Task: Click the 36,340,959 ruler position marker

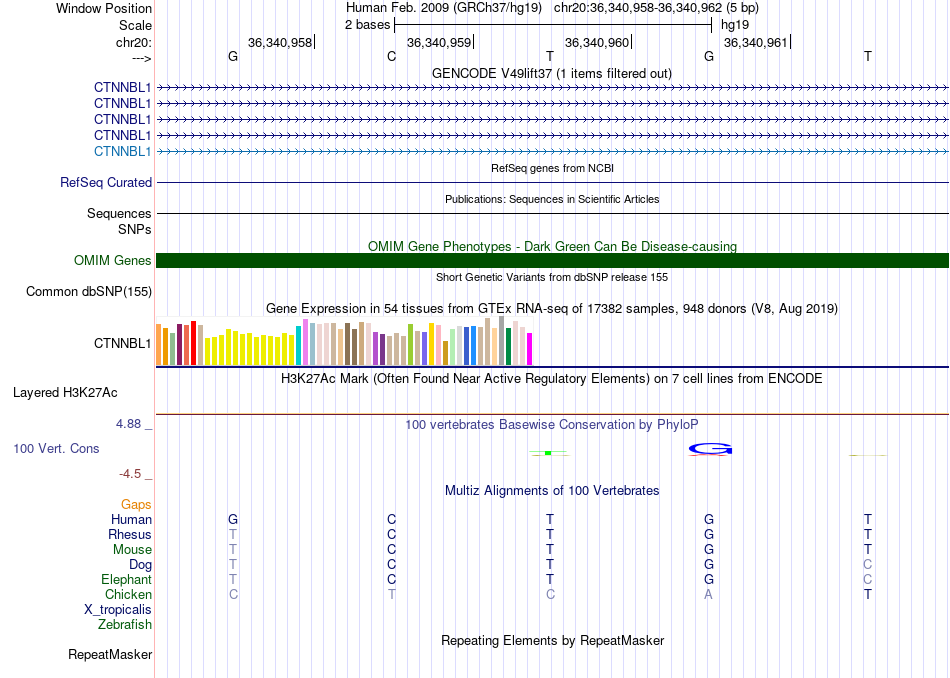Action: 440,42
